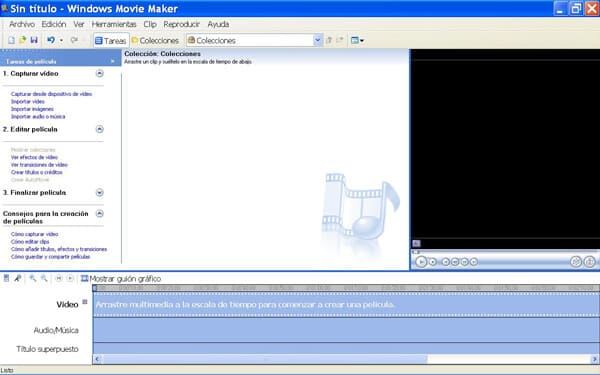
Task: Open the Ayuda menu
Action: [x=218, y=24]
